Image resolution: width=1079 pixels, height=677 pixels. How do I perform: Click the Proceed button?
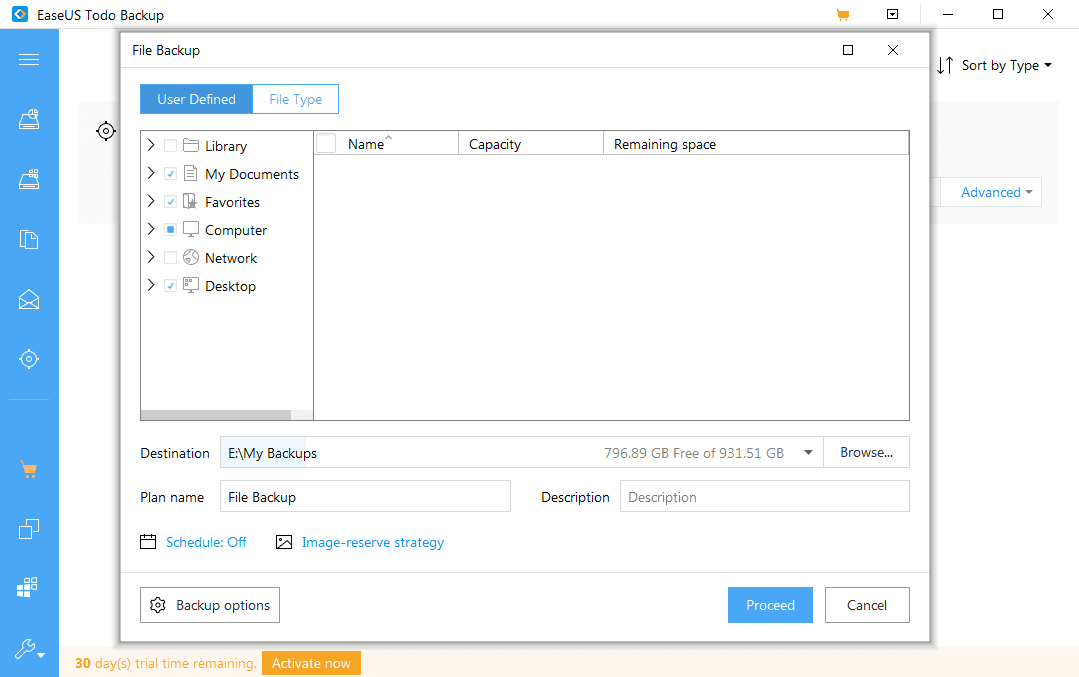pyautogui.click(x=770, y=605)
